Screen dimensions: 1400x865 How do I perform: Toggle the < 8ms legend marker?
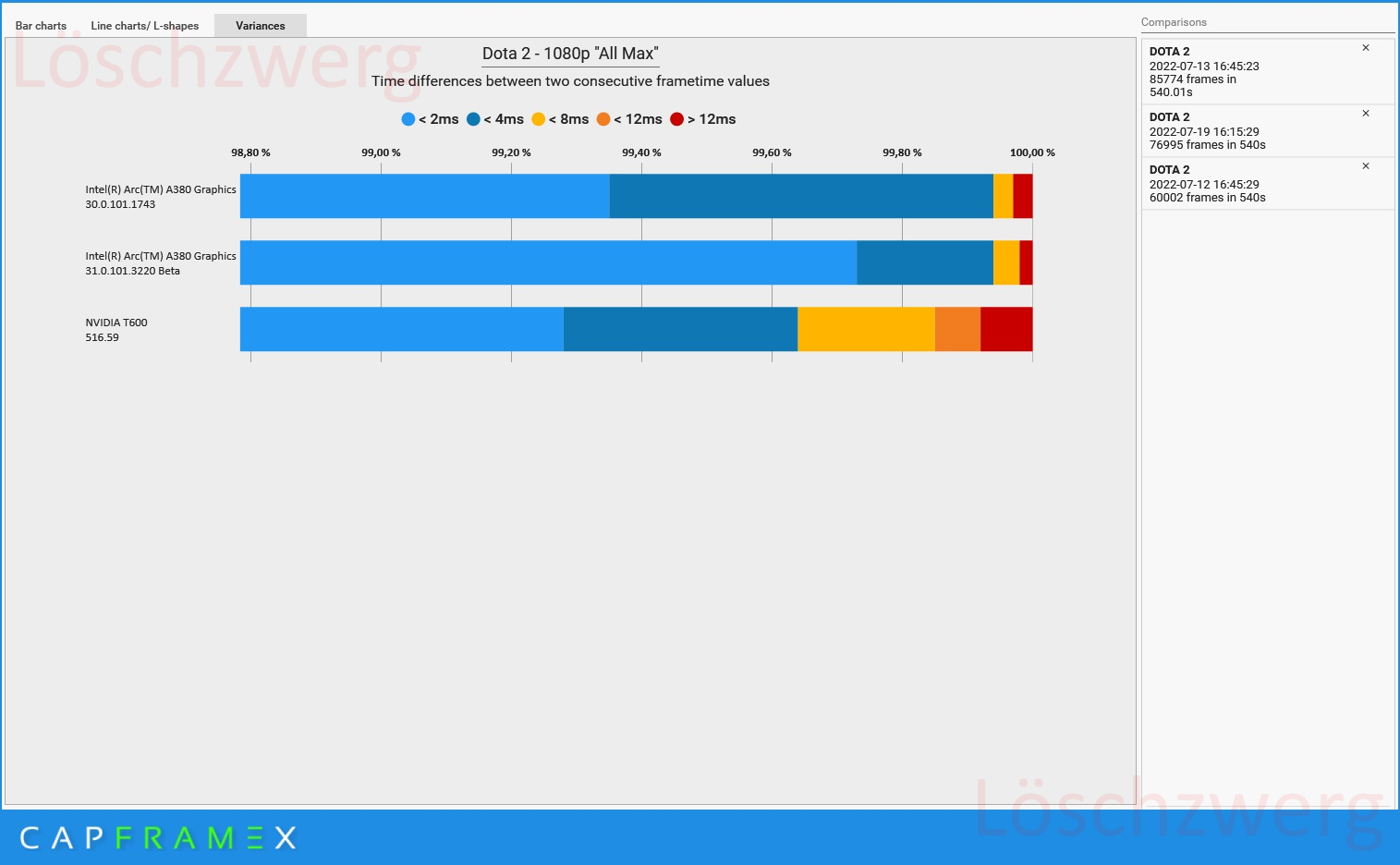(539, 119)
